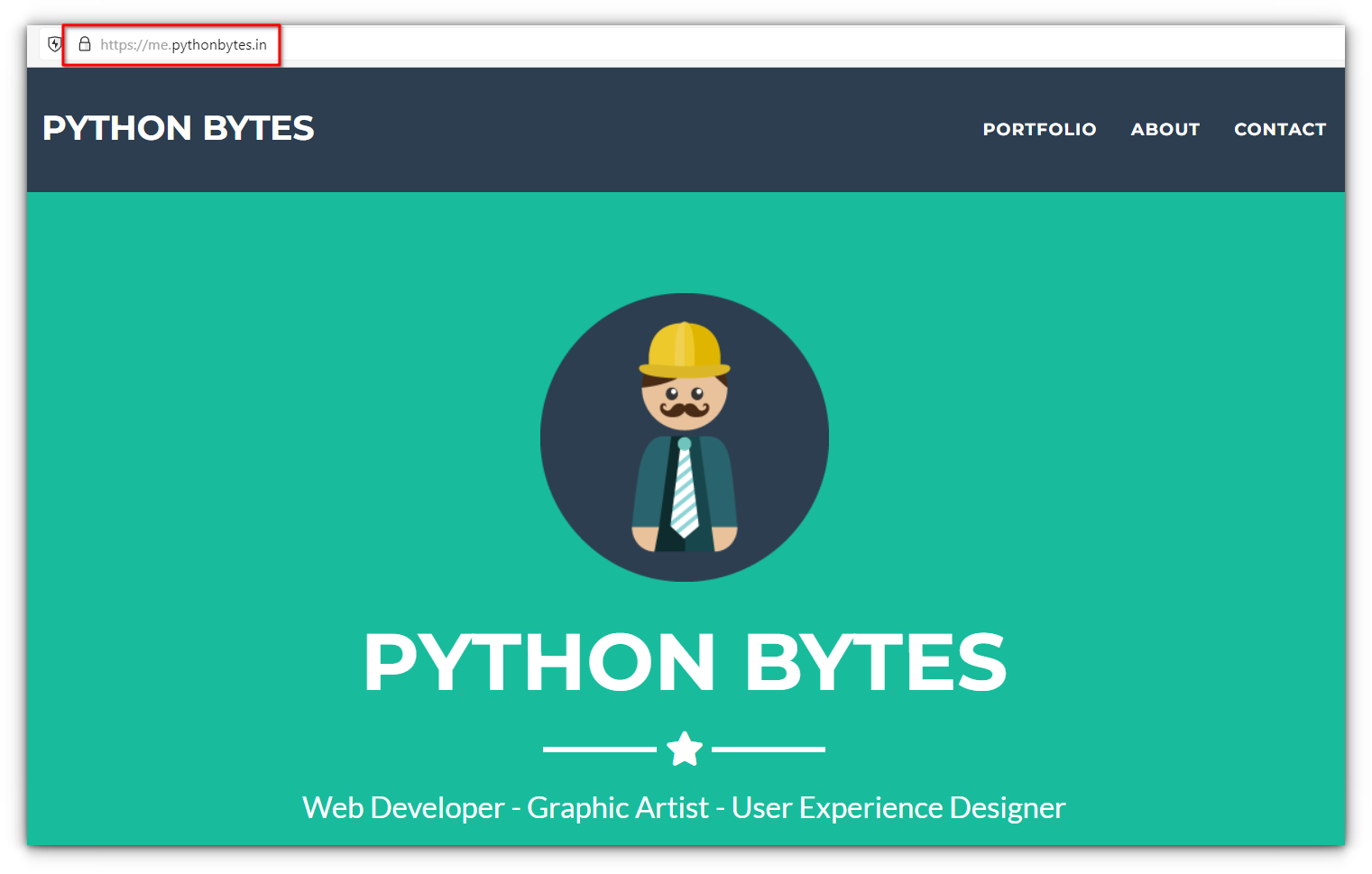Click the avatar's brown mustache
The width and height of the screenshot is (1372, 874).
[684, 410]
